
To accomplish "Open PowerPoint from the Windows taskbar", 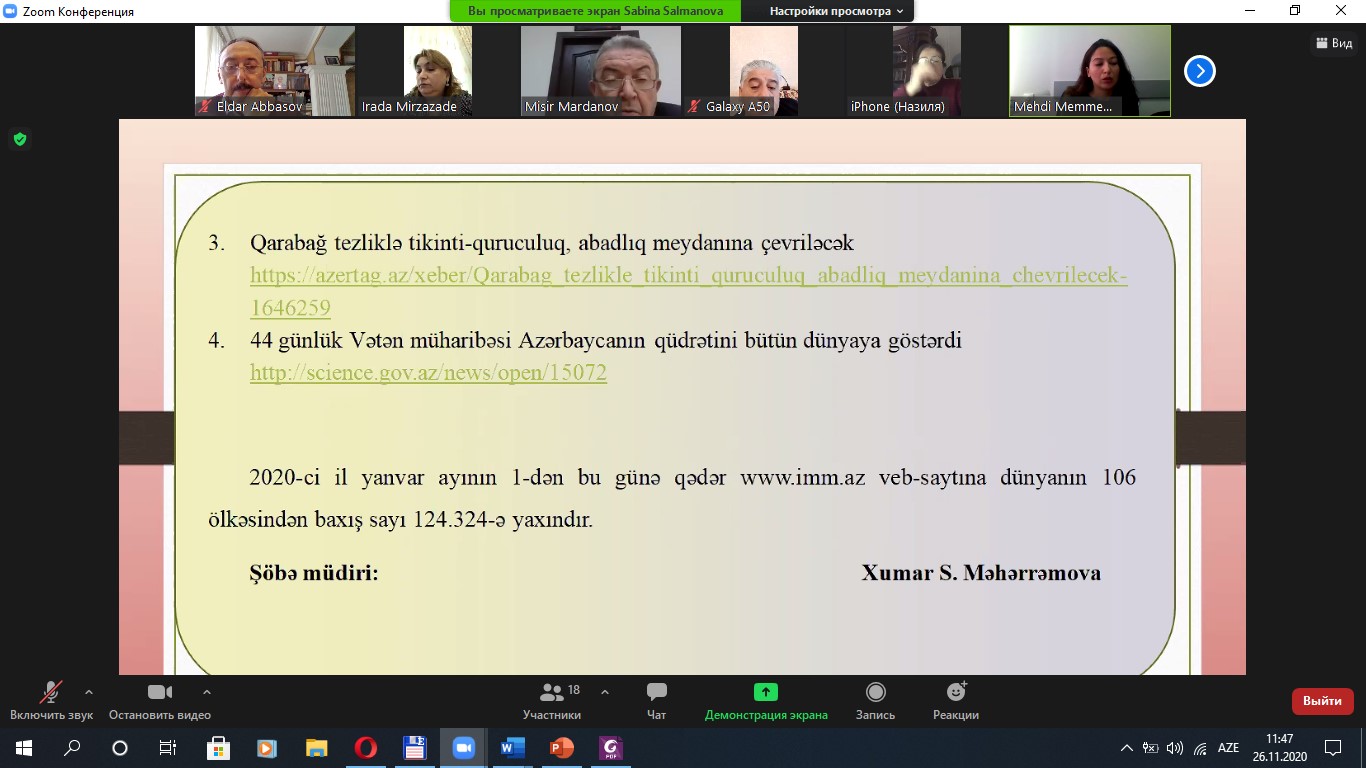I will point(561,747).
